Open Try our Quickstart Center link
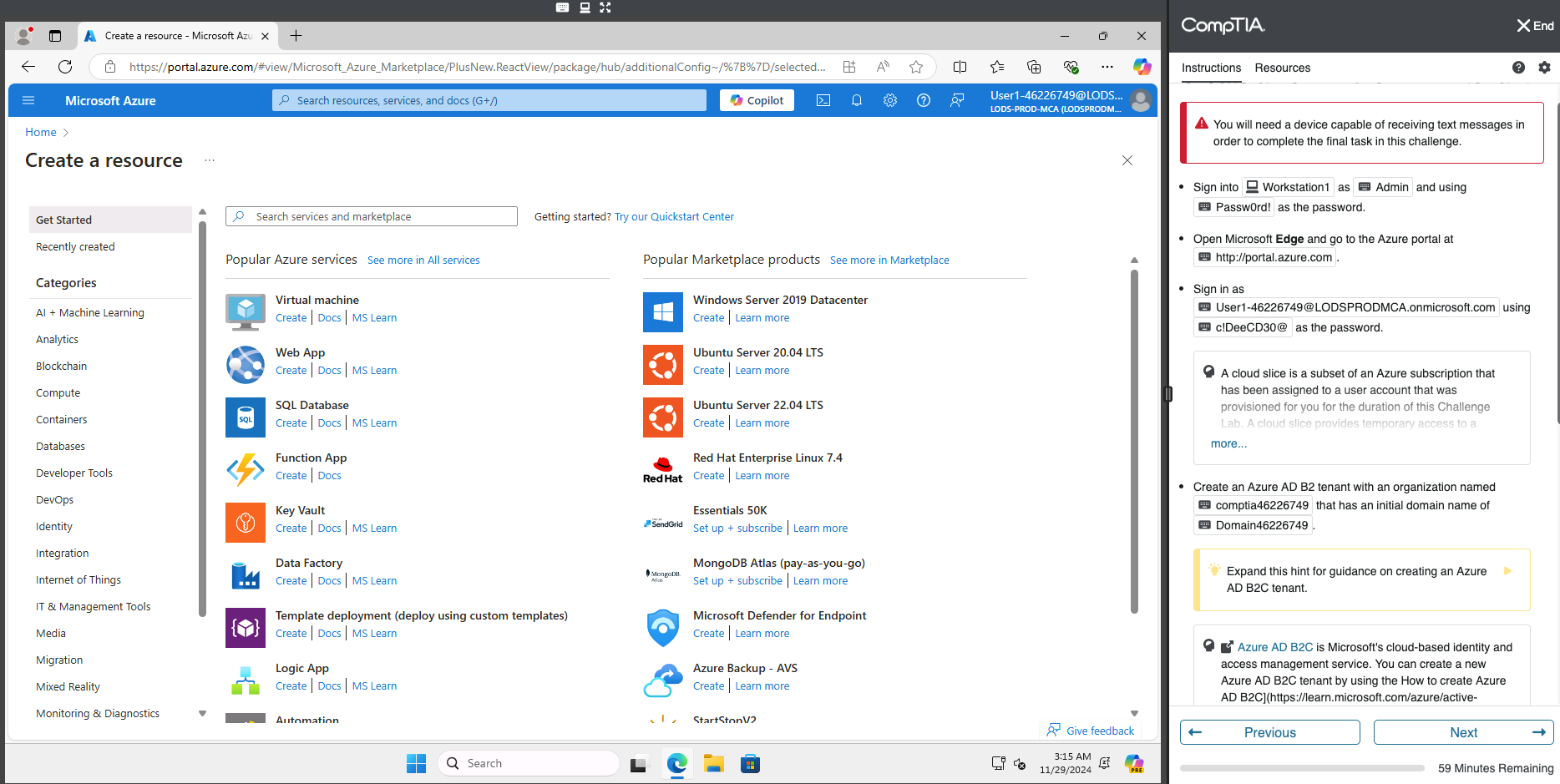 674,216
